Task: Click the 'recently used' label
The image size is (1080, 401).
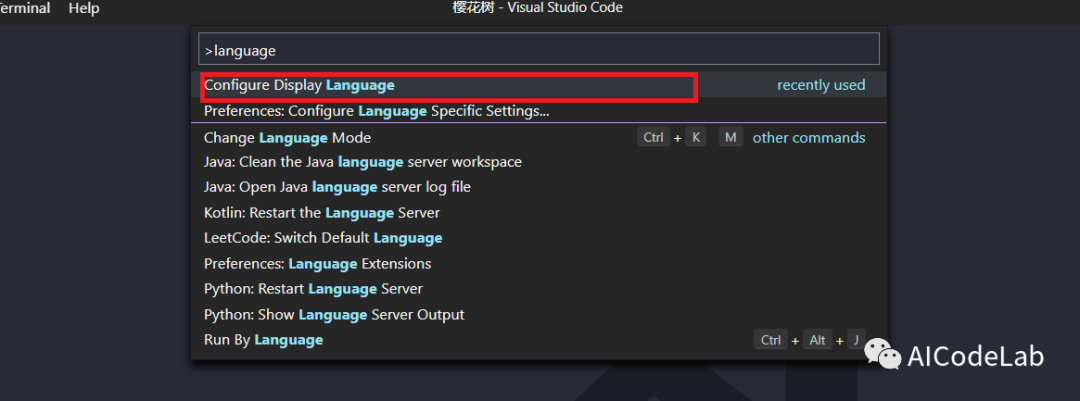Action: click(x=821, y=85)
